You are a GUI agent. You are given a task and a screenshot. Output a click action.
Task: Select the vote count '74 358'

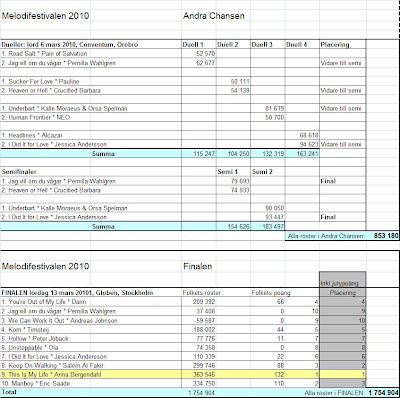[x=206, y=347]
